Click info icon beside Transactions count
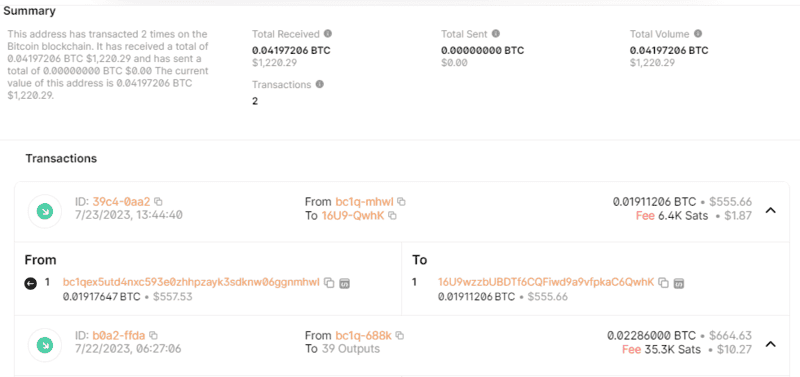Viewport: 800px width, 377px height. point(319,84)
